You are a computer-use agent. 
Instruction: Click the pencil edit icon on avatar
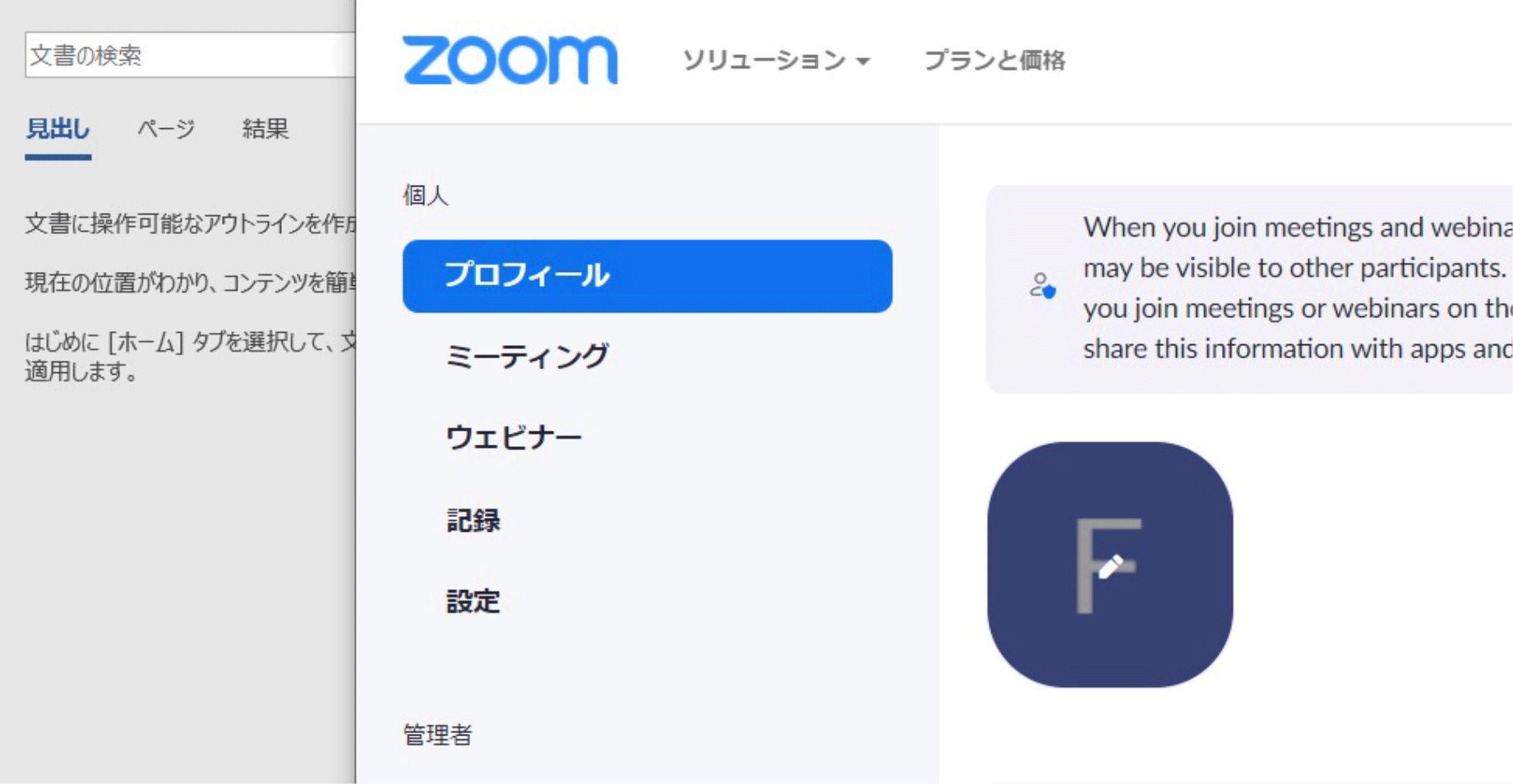(x=1110, y=566)
